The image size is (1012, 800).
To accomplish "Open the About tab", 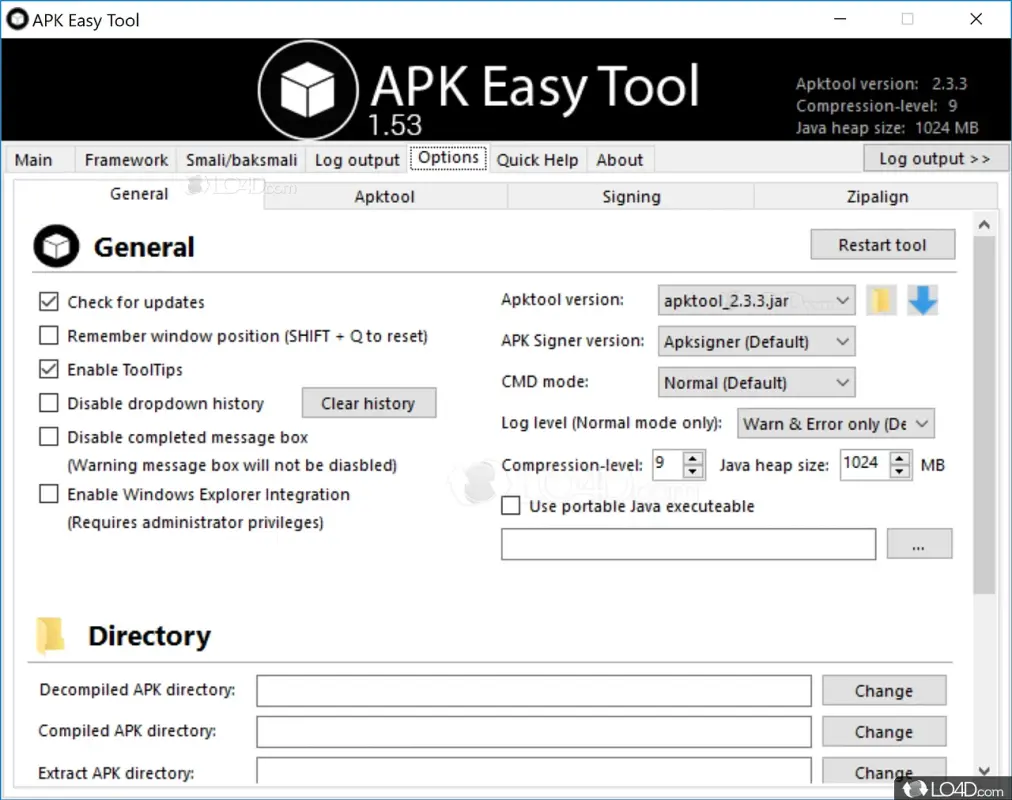I will coord(620,160).
